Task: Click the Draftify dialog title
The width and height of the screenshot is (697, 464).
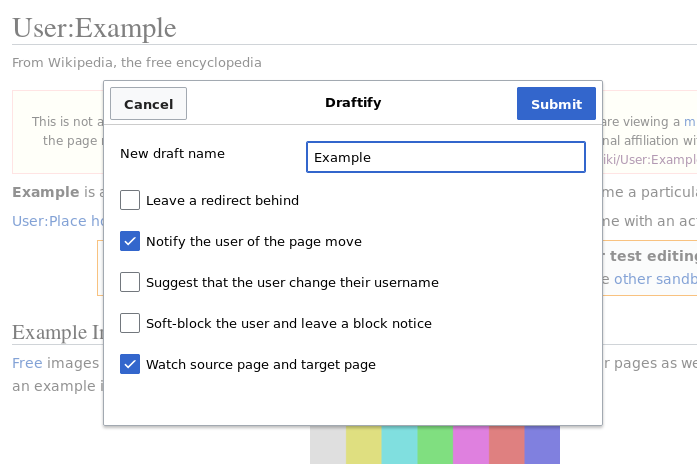Action: pyautogui.click(x=353, y=103)
